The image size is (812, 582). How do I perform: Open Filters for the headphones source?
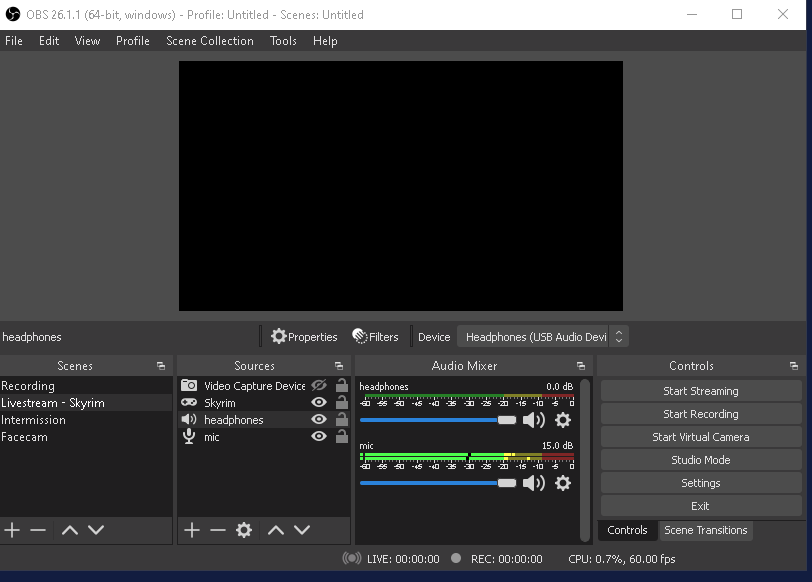point(375,337)
